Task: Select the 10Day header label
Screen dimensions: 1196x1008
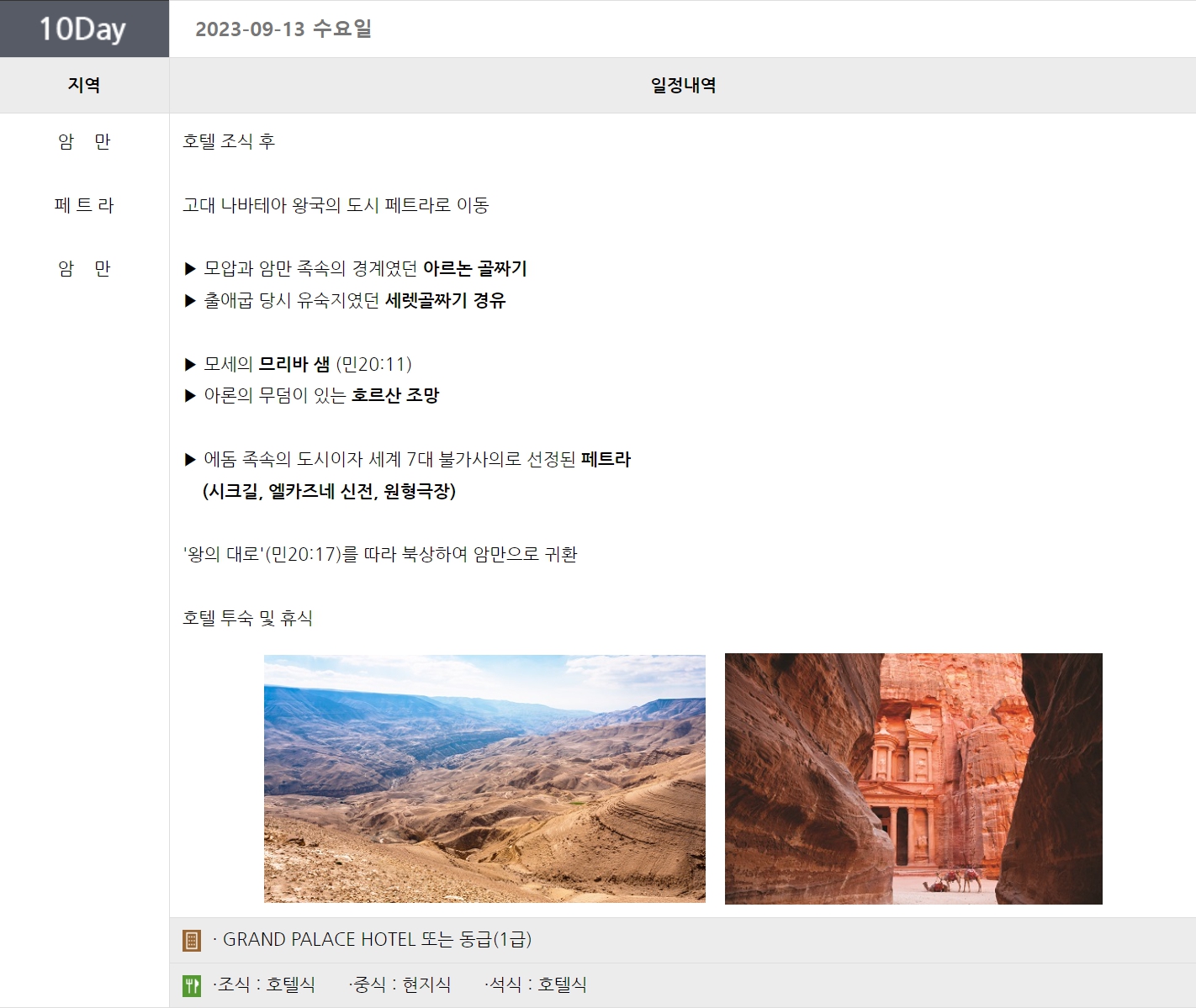Action: point(83,29)
